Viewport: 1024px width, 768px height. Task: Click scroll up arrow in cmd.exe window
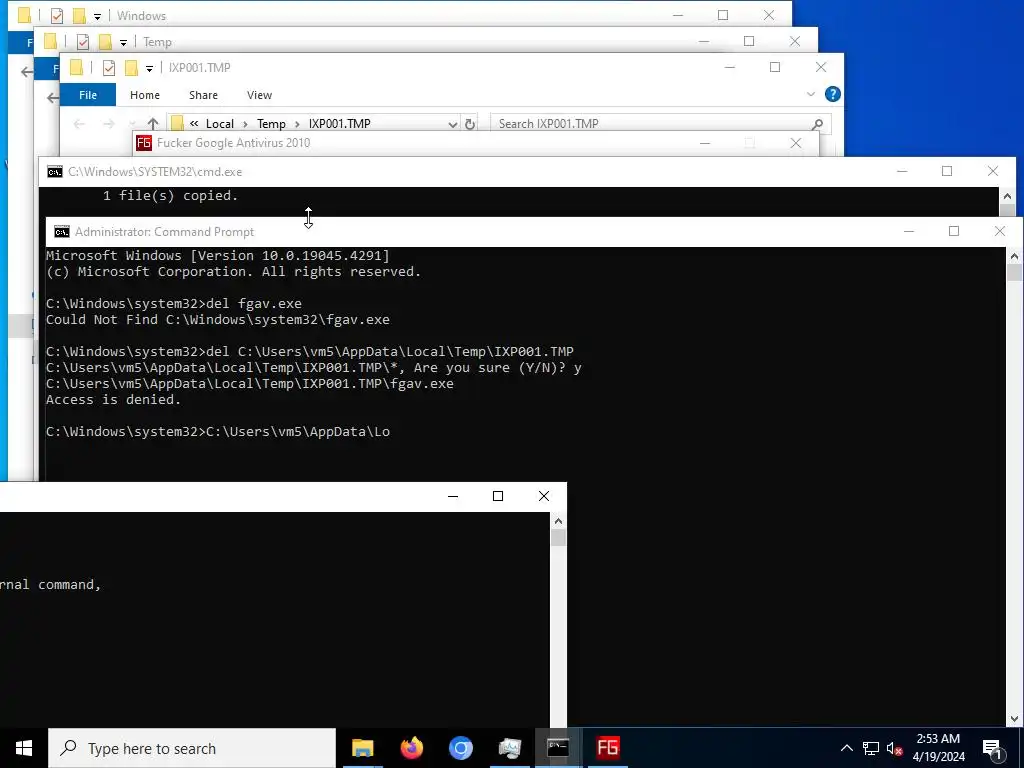[x=1007, y=196]
